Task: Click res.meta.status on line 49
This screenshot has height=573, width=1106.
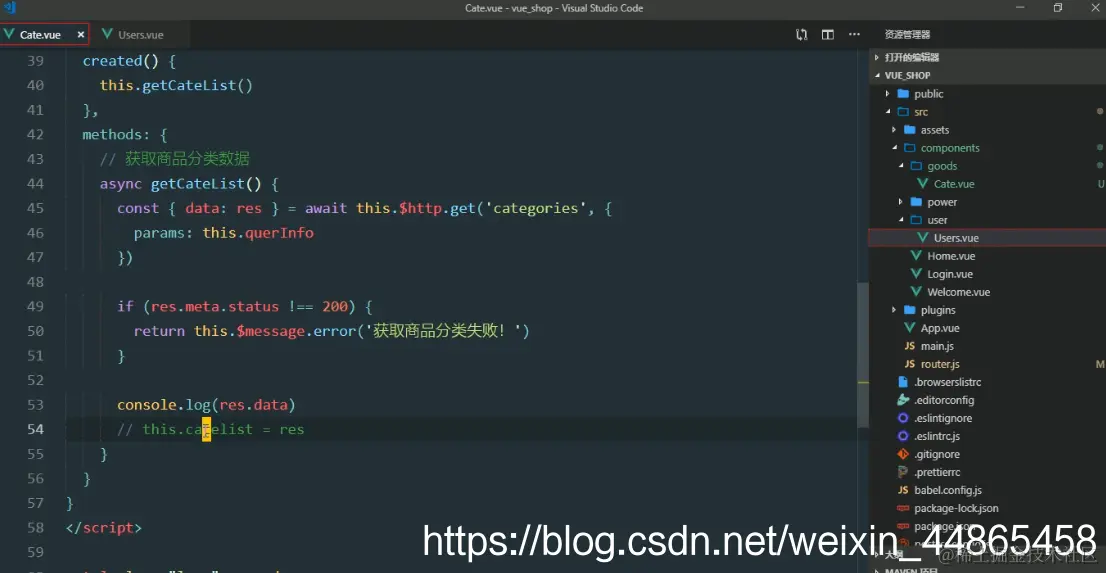Action: pos(216,307)
